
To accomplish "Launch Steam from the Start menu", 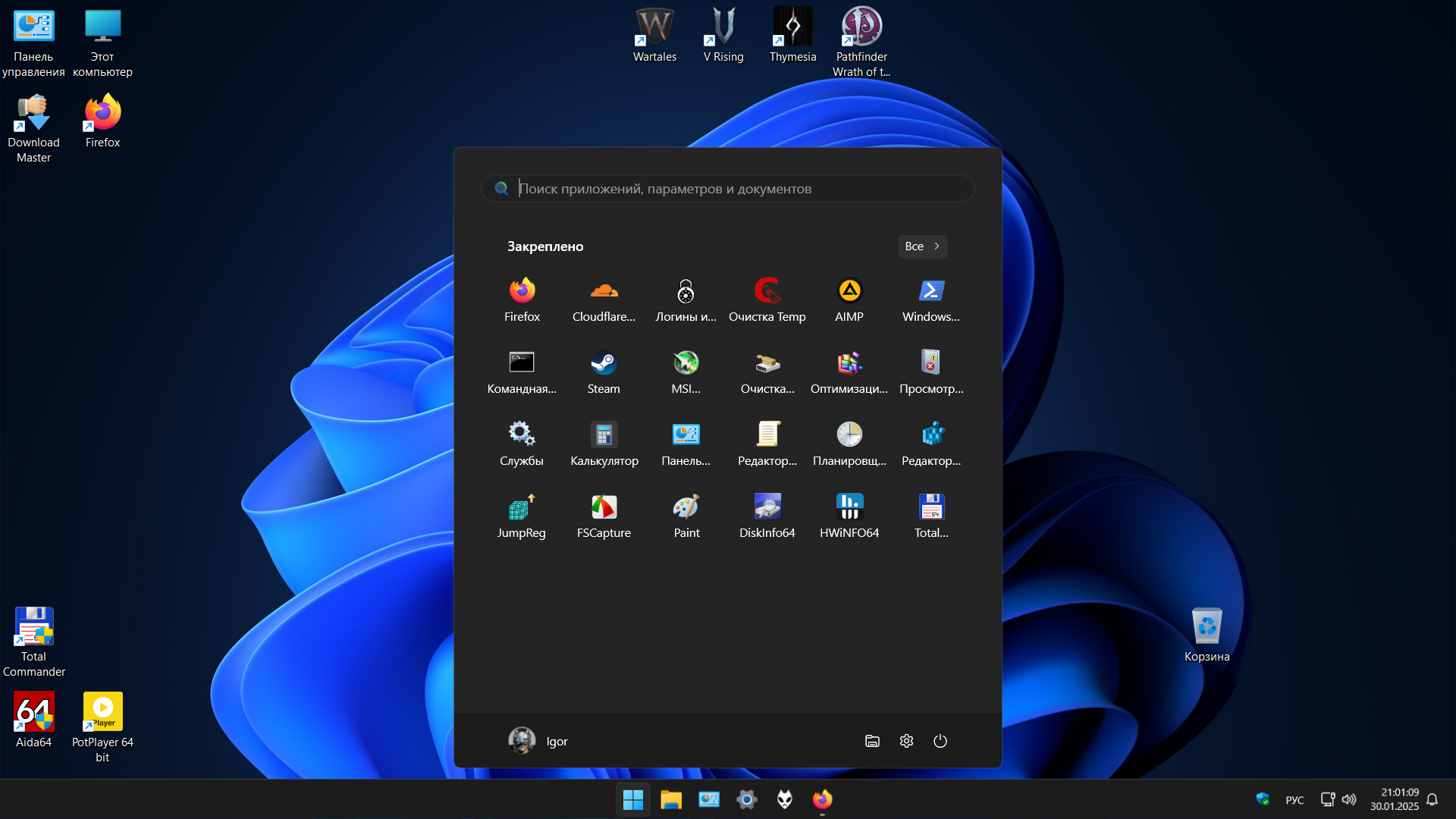I will click(x=604, y=372).
